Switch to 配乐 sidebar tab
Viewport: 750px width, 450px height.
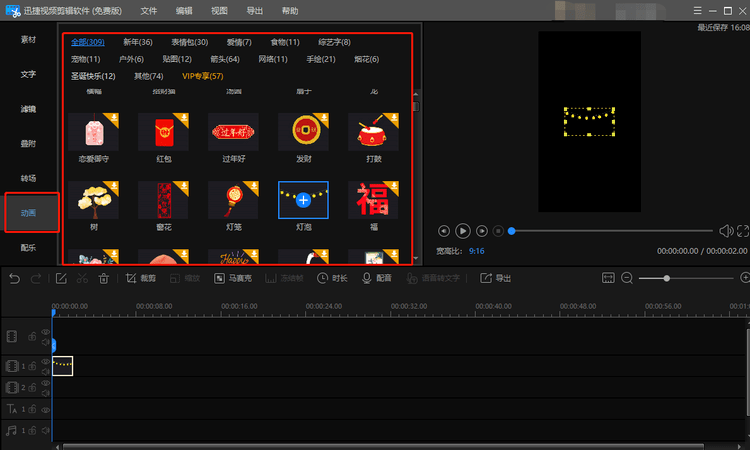(x=28, y=247)
